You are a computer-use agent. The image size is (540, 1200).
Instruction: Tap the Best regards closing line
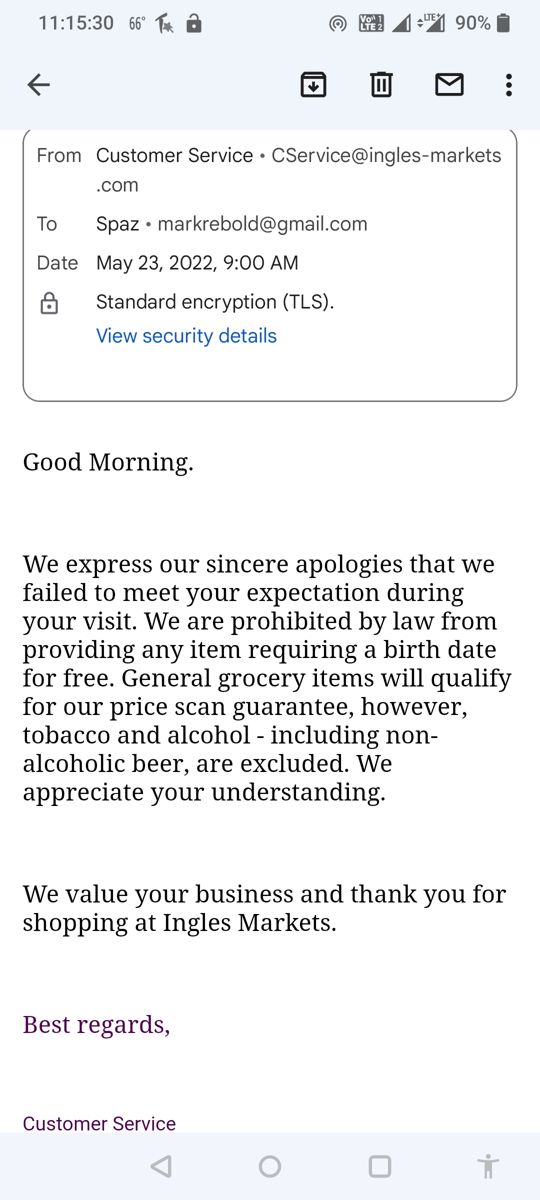(x=96, y=1025)
